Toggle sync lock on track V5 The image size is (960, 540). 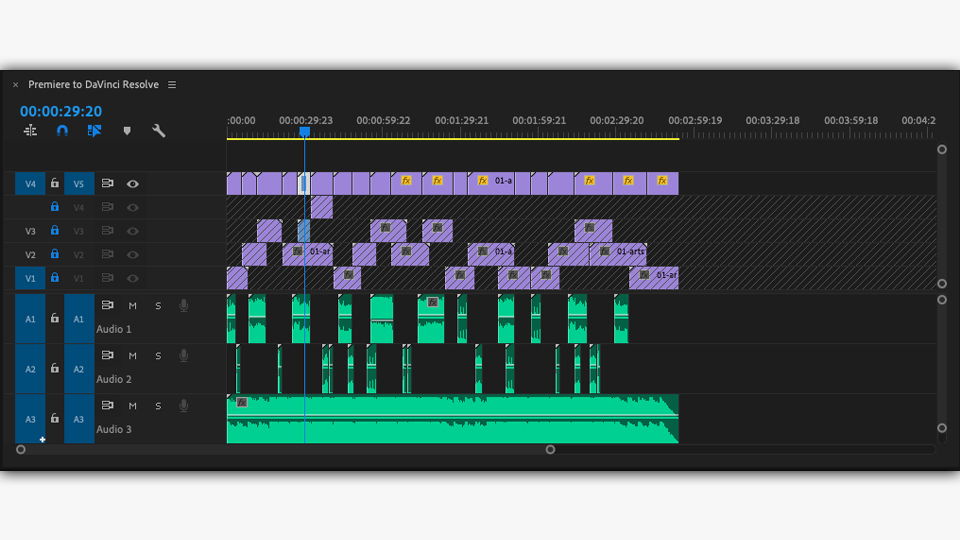107,183
